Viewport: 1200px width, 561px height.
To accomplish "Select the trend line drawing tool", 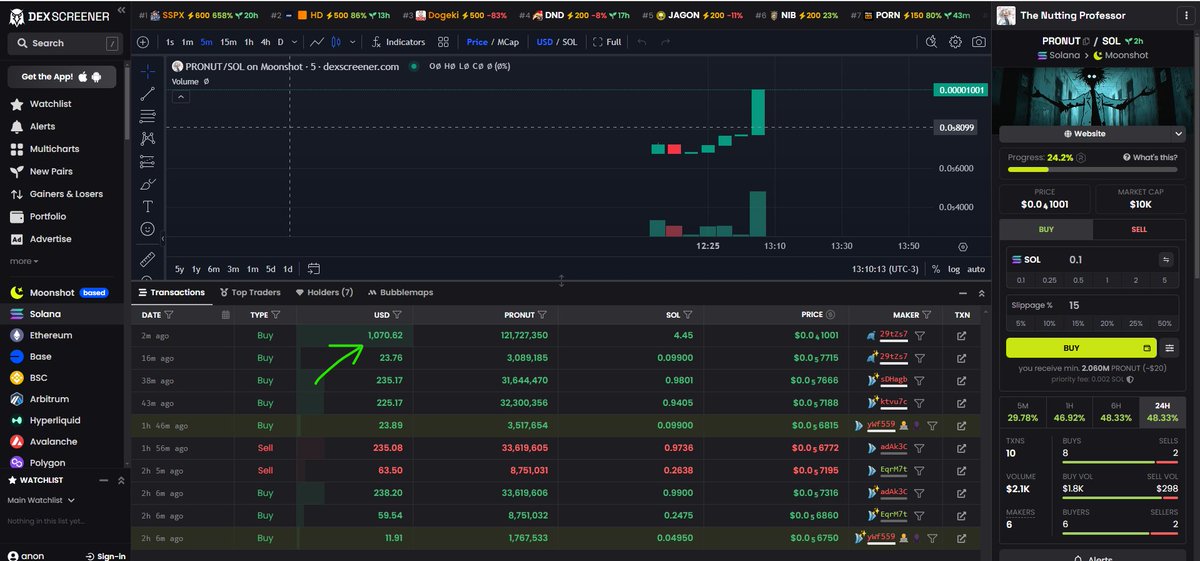I will pyautogui.click(x=148, y=94).
